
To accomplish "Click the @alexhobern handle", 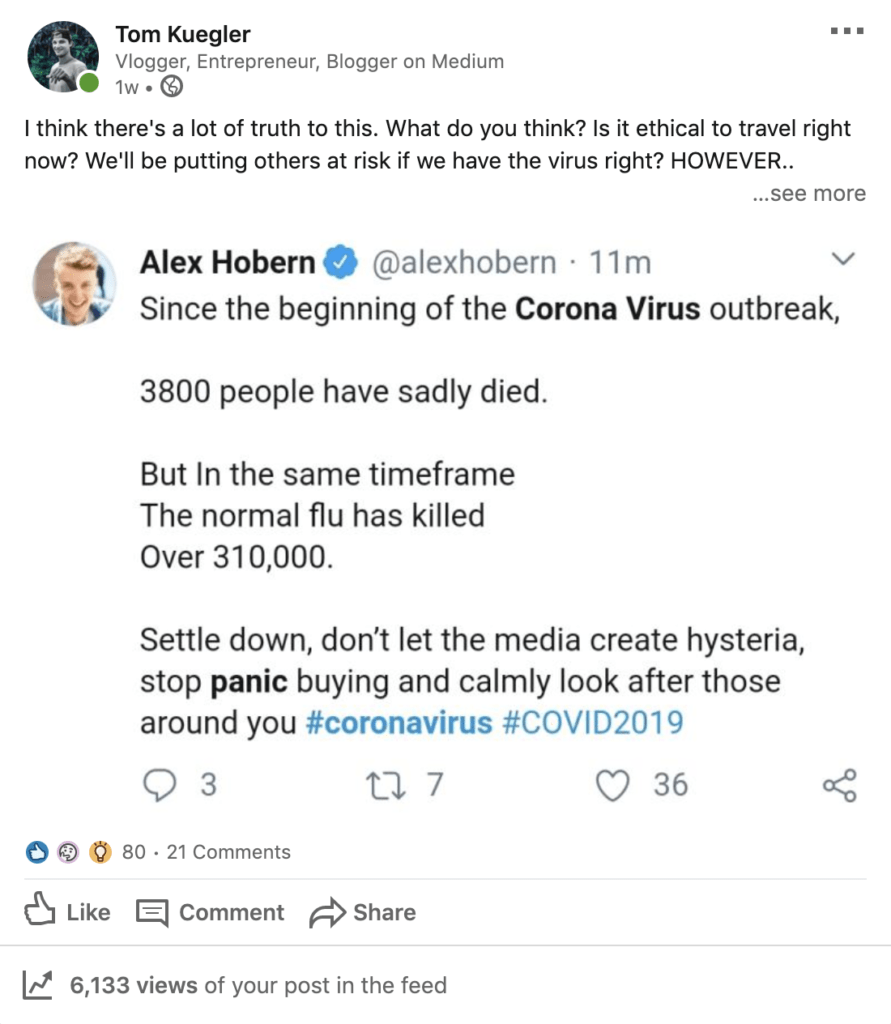I will [464, 263].
